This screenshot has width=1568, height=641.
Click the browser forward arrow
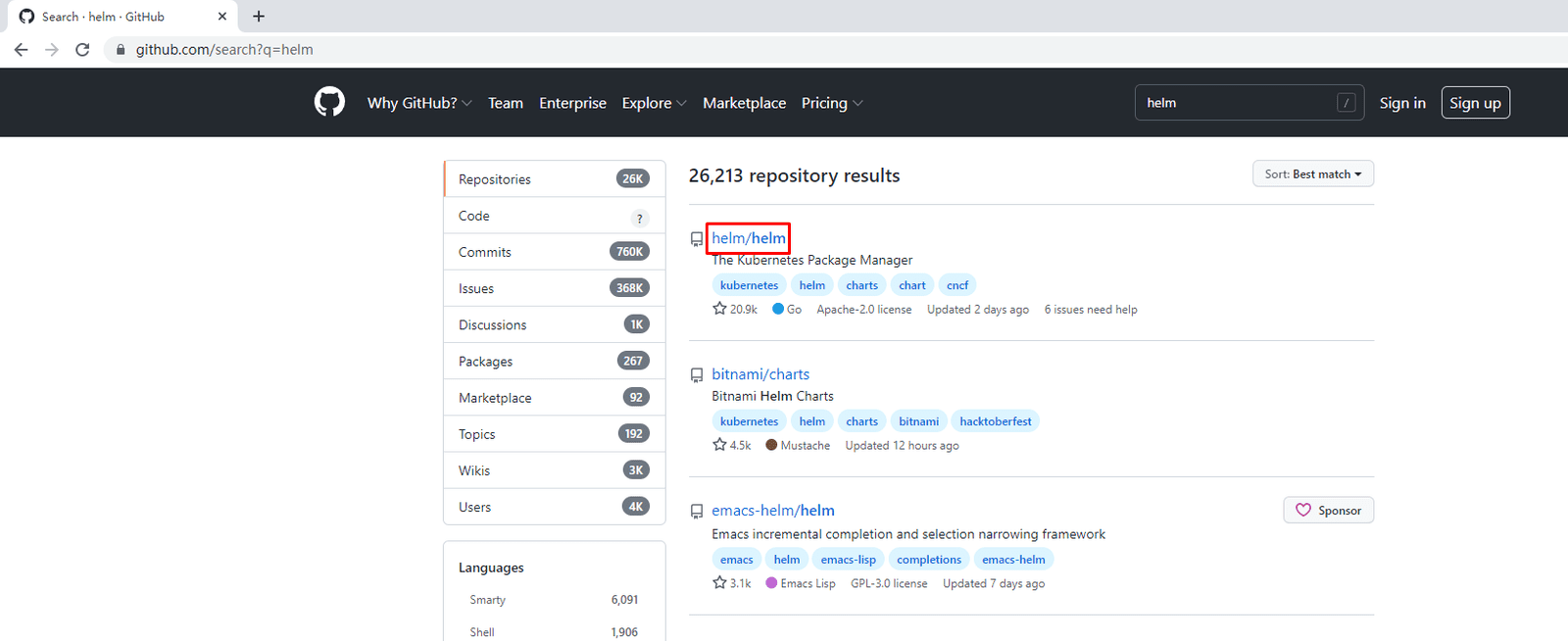tap(52, 49)
